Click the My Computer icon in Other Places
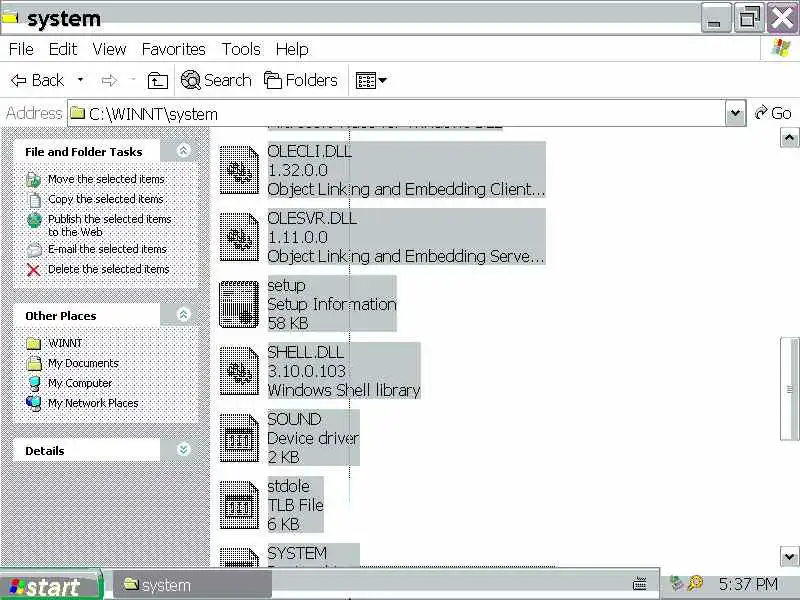This screenshot has height=600, width=800. tap(34, 384)
